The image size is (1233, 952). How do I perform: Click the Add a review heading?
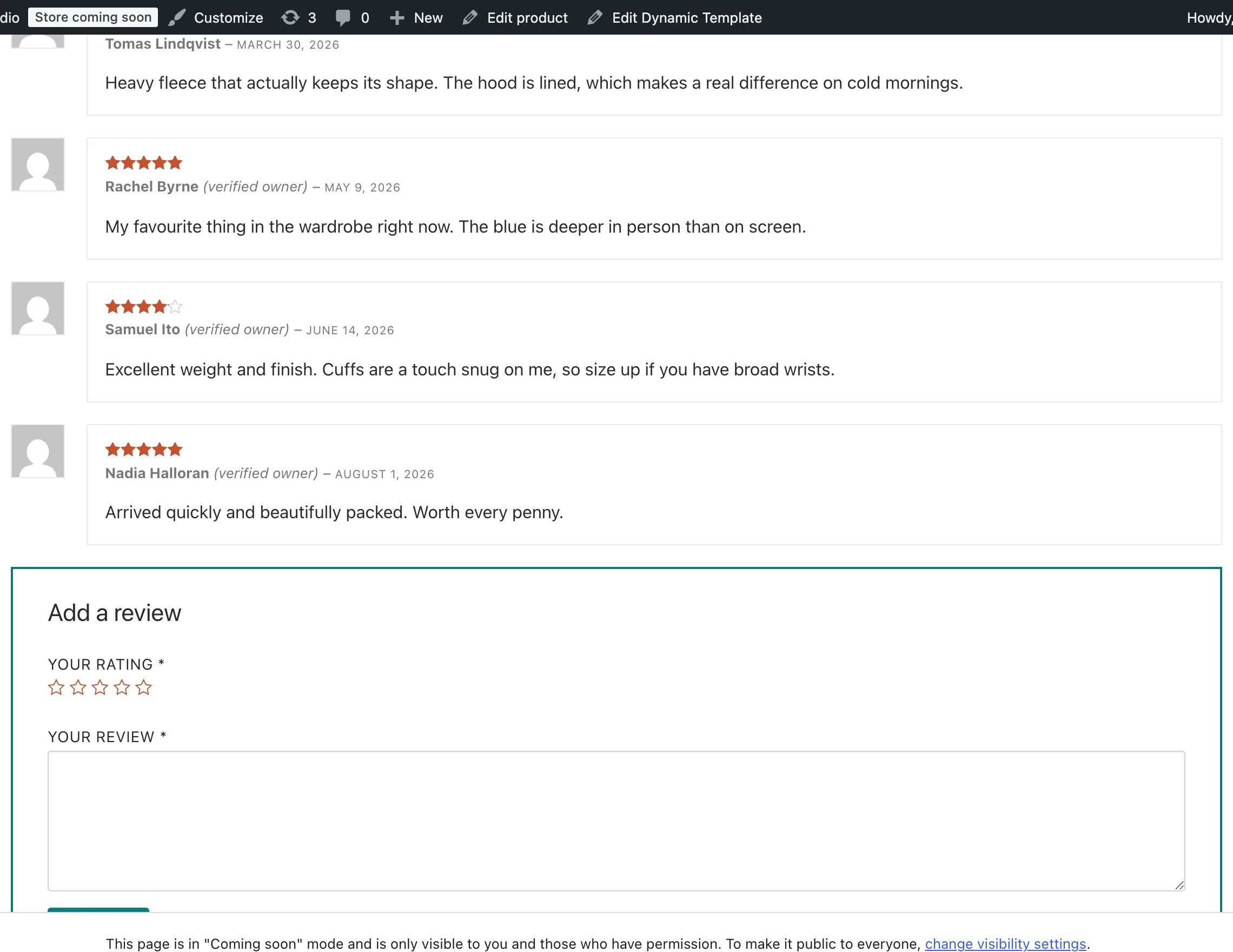click(x=115, y=613)
